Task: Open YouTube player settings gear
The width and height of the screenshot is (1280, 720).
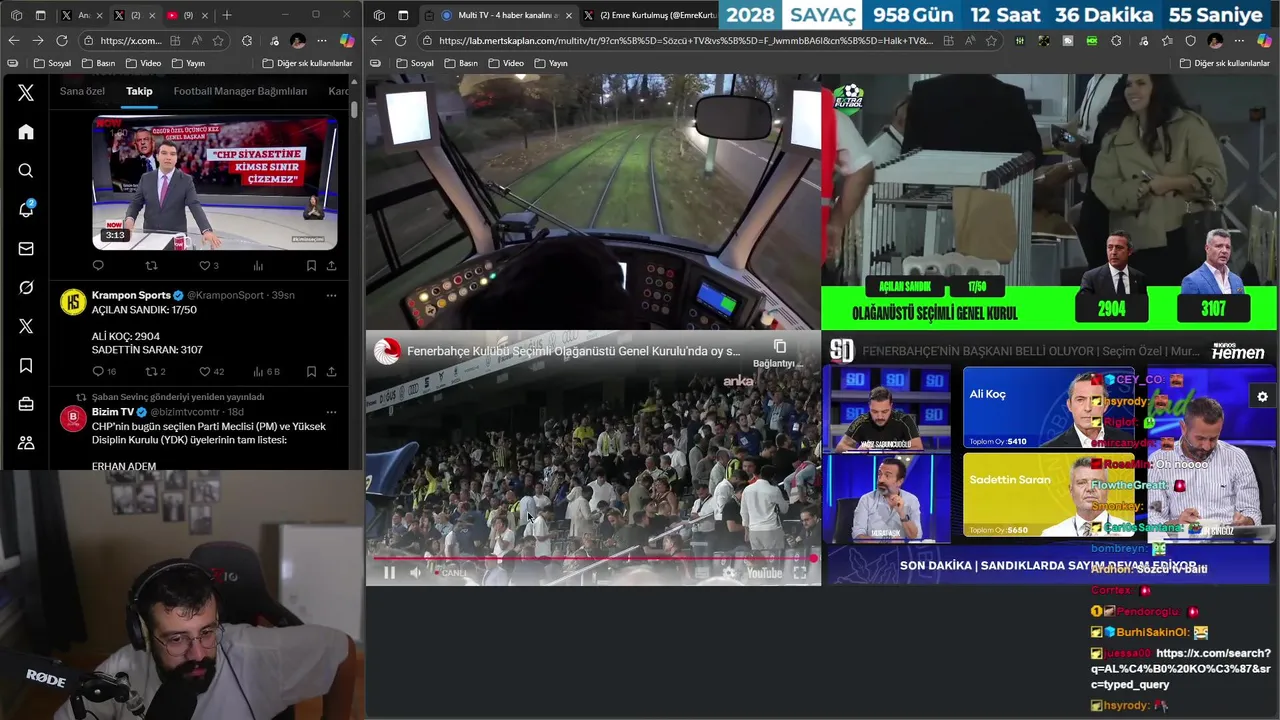Action: tap(729, 573)
